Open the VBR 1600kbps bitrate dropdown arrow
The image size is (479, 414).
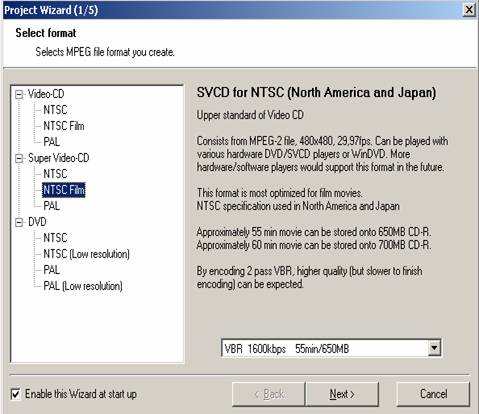(x=434, y=348)
